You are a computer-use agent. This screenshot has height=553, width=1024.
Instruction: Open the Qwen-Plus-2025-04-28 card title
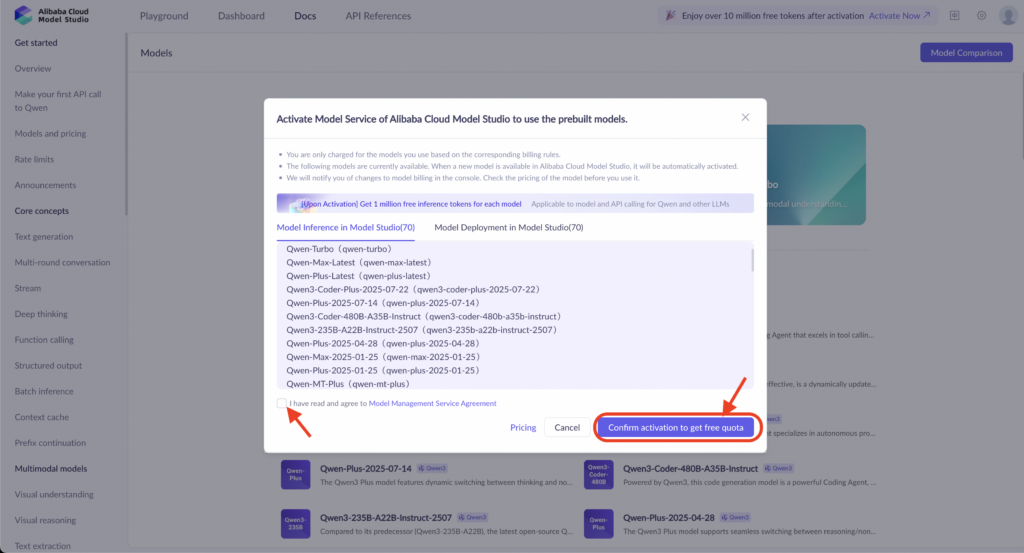(669, 518)
